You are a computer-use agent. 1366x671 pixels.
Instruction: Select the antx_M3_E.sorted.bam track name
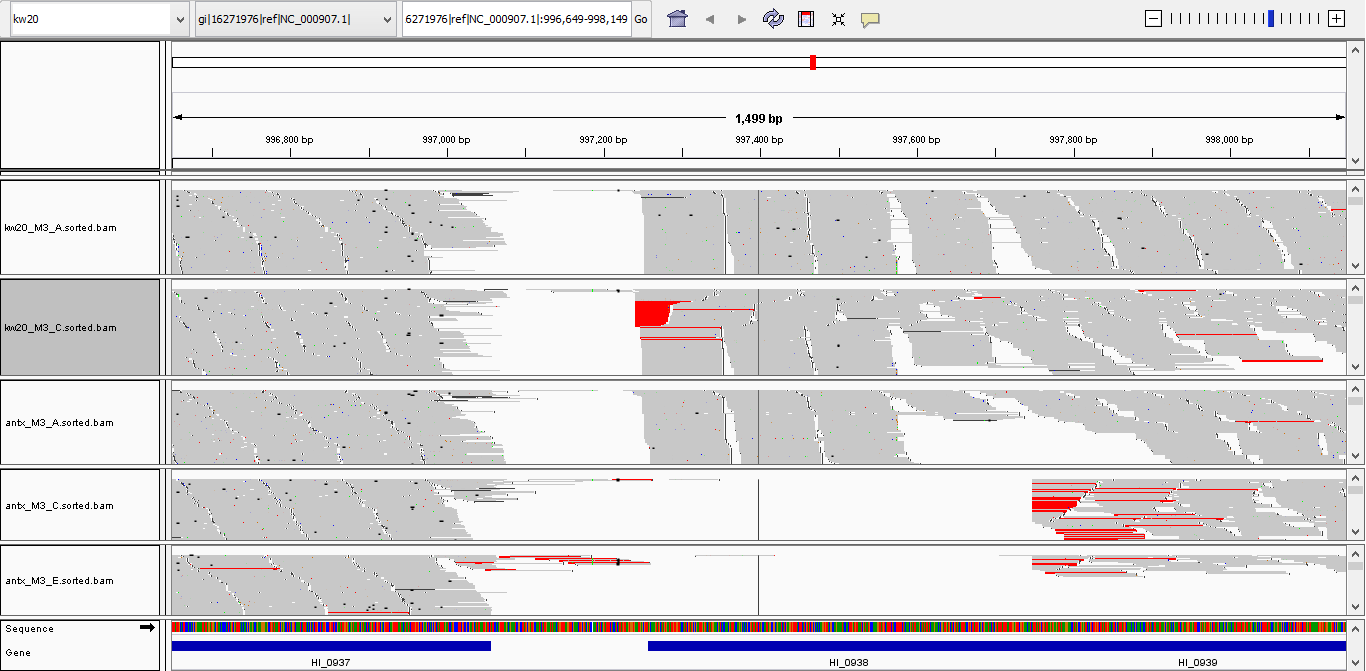pos(59,581)
